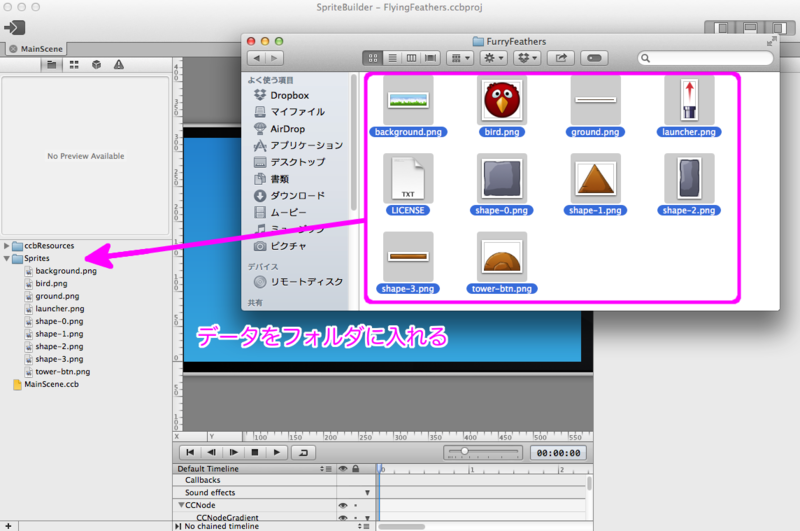Select the LICENSE file in Finder
Screen dimensions: 800x531
408,179
